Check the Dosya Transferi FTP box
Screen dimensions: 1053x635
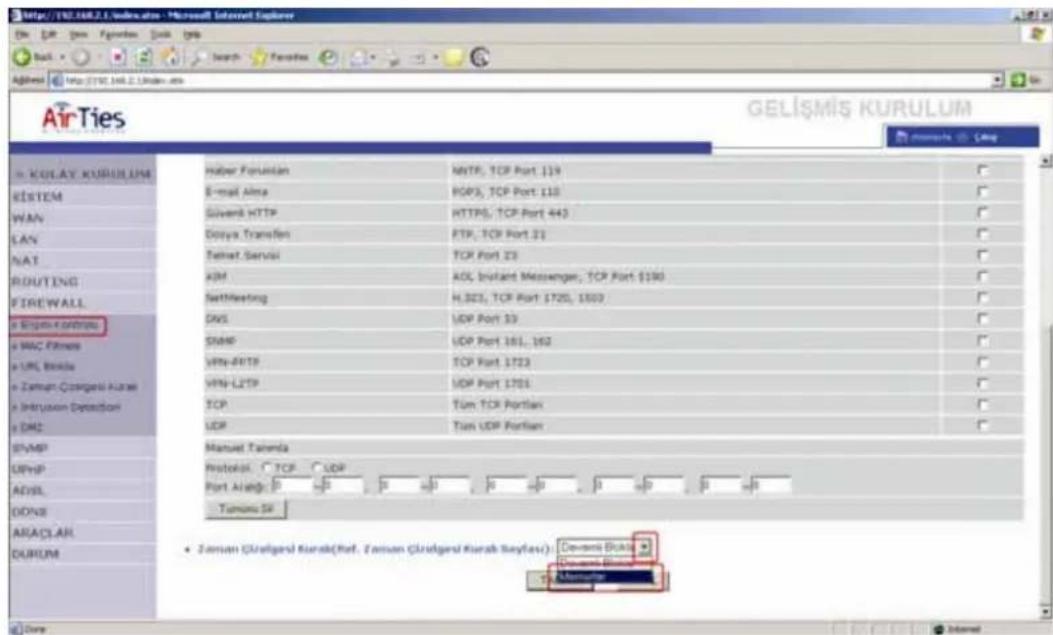coord(982,234)
